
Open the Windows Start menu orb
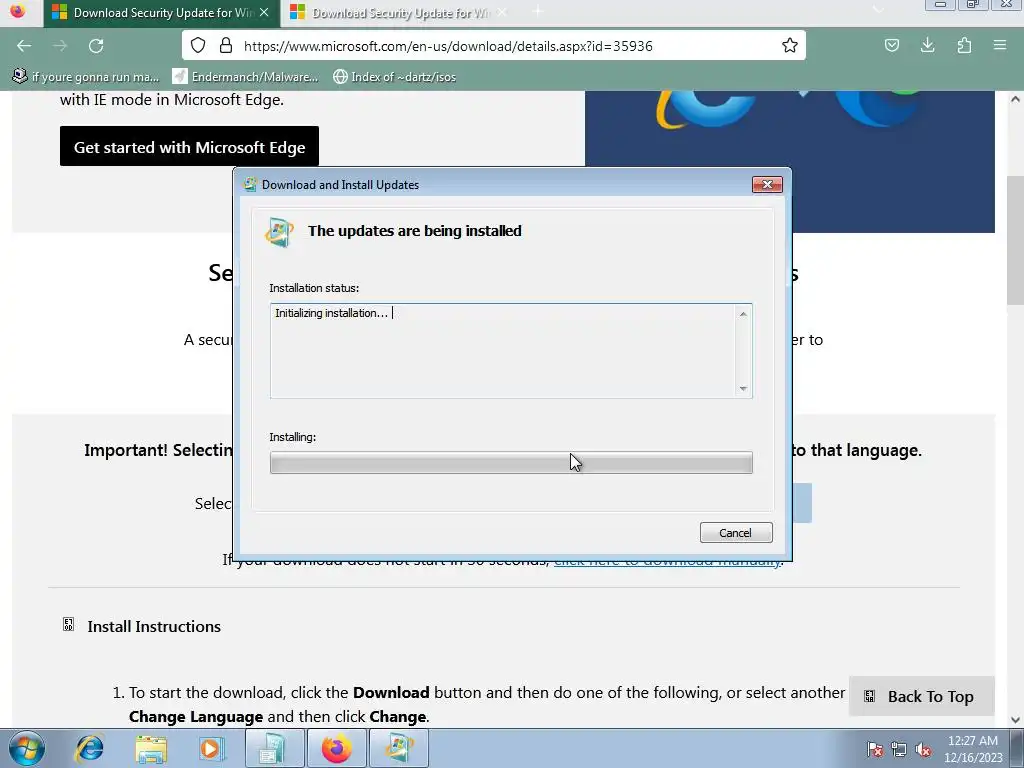pos(26,748)
